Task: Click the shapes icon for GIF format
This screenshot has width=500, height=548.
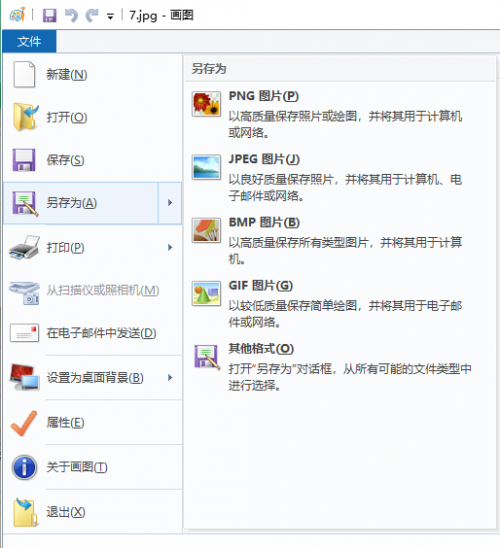Action: (206, 294)
